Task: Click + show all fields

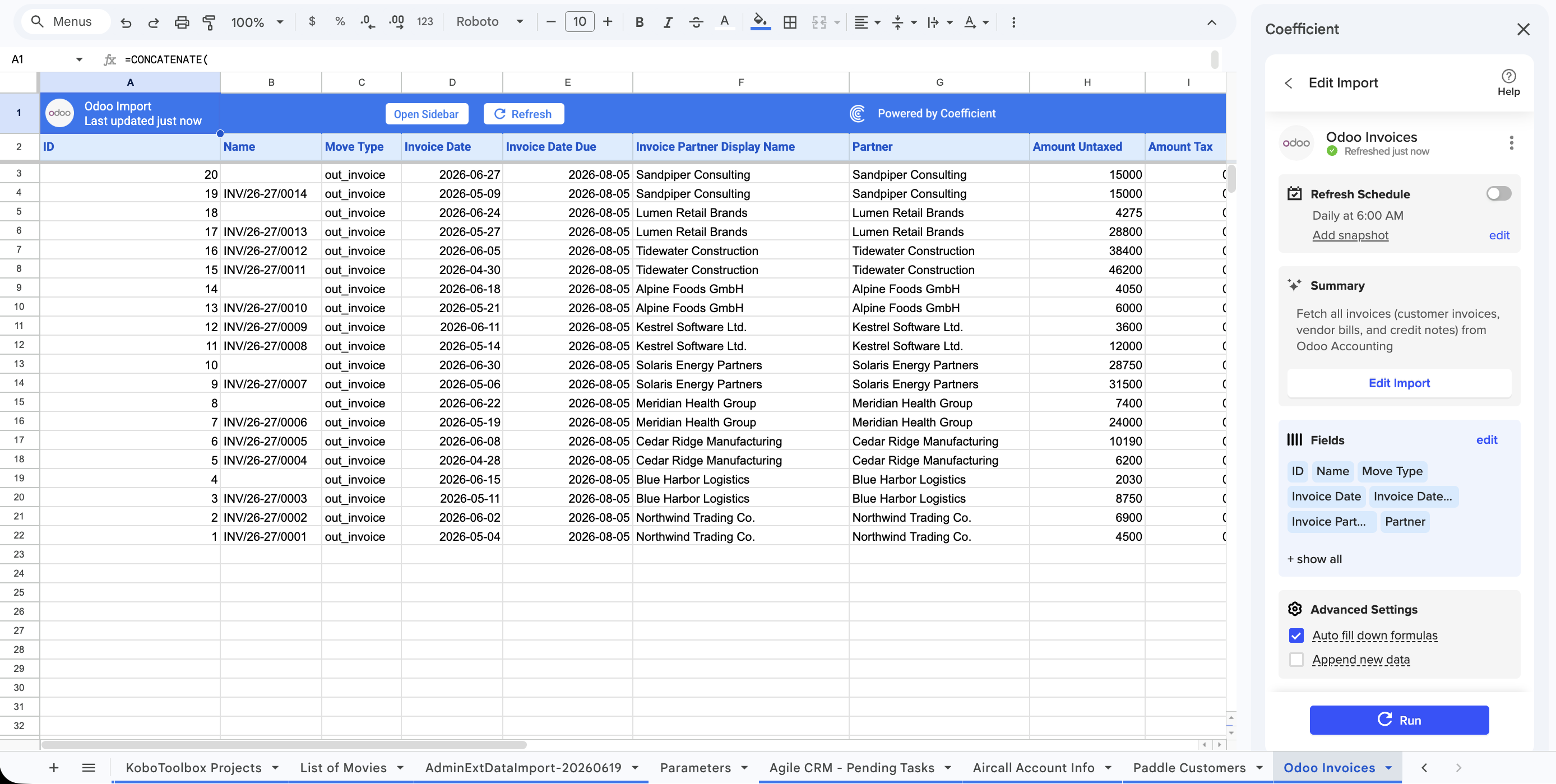Action: [1314, 559]
